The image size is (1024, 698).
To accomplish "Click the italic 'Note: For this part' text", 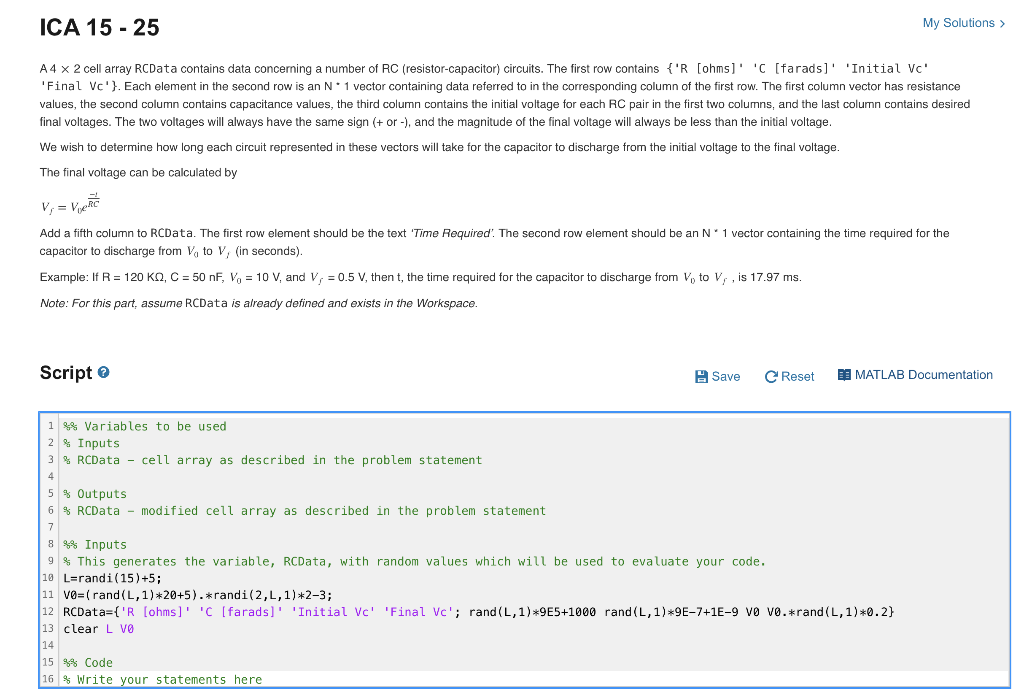I will 259,304.
